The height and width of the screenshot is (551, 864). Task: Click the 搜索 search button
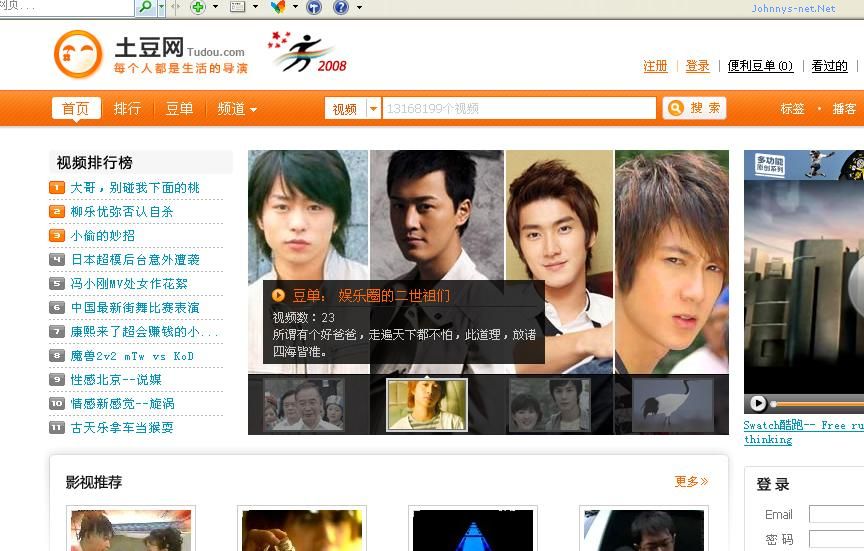click(694, 108)
